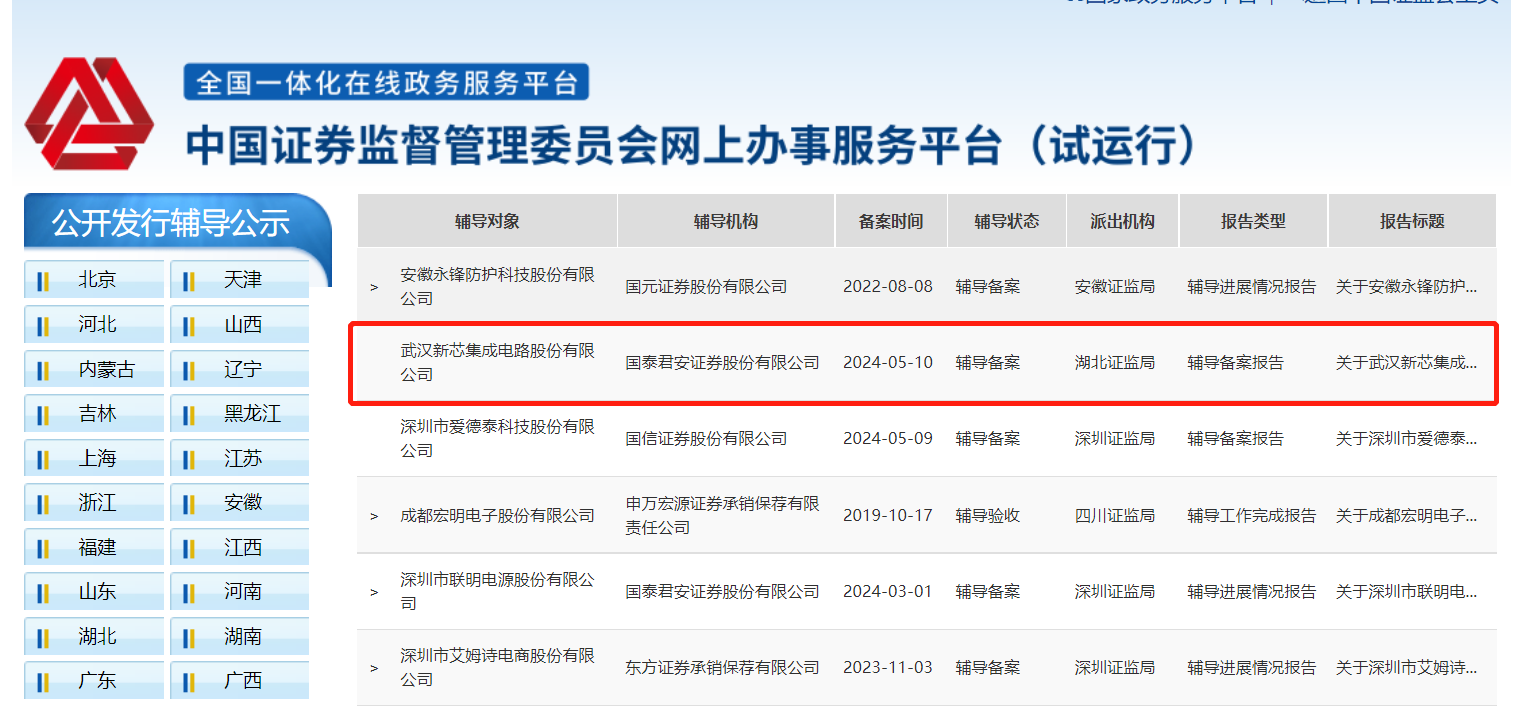Click the icon beside 广东

(43, 681)
